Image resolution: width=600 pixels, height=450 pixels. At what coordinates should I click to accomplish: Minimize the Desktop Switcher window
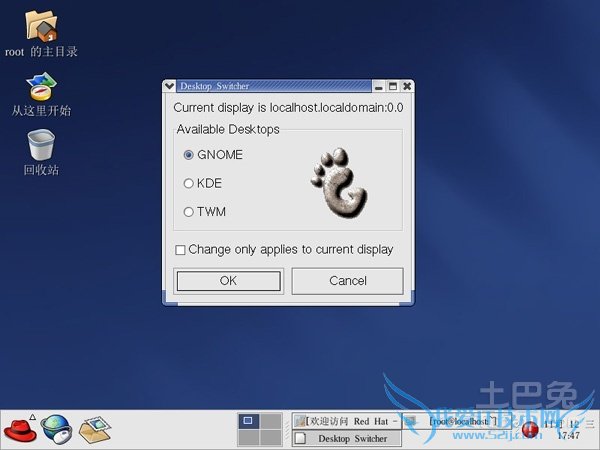coord(379,86)
